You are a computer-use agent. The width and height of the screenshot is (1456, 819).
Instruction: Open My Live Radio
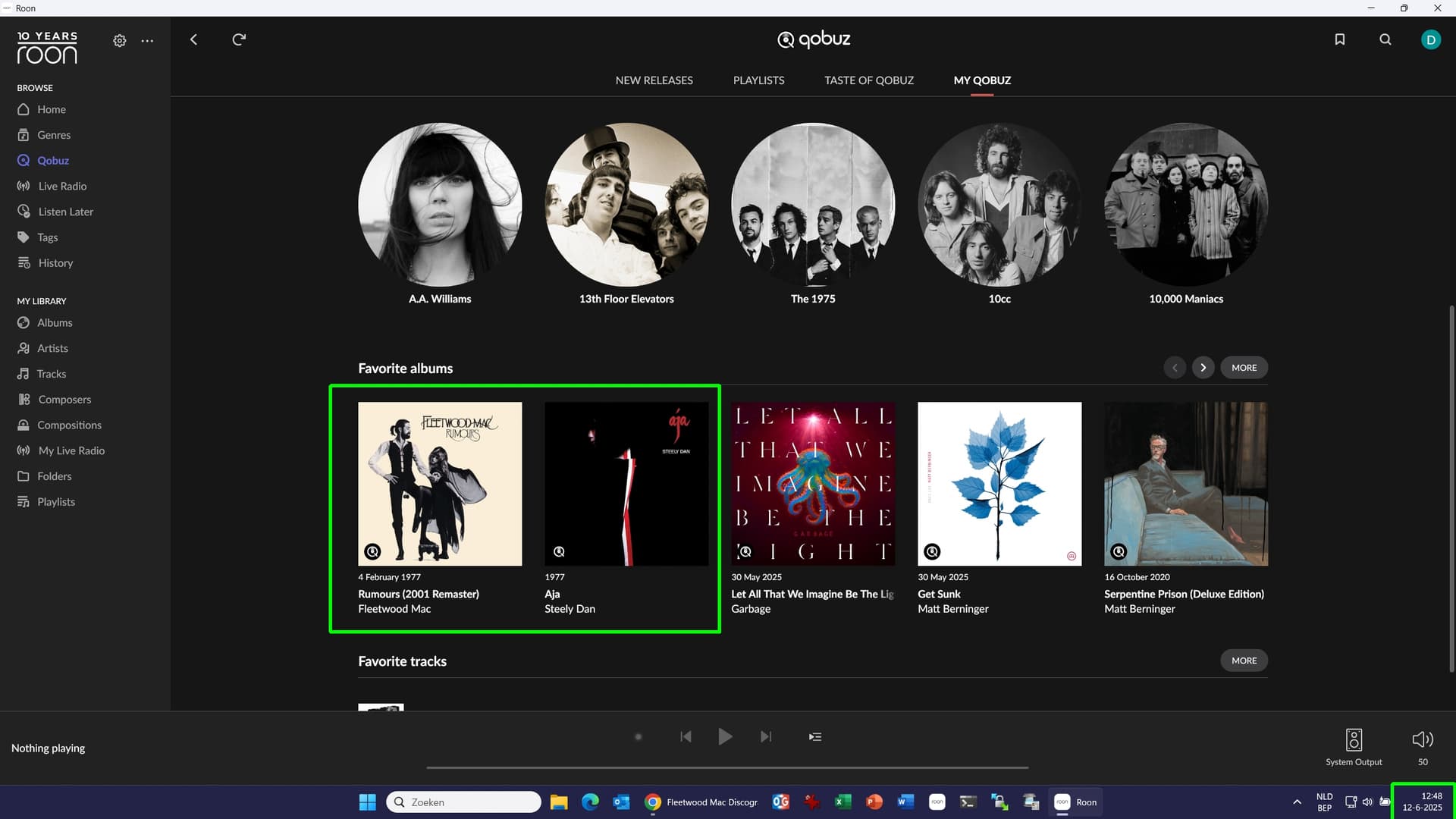click(71, 450)
